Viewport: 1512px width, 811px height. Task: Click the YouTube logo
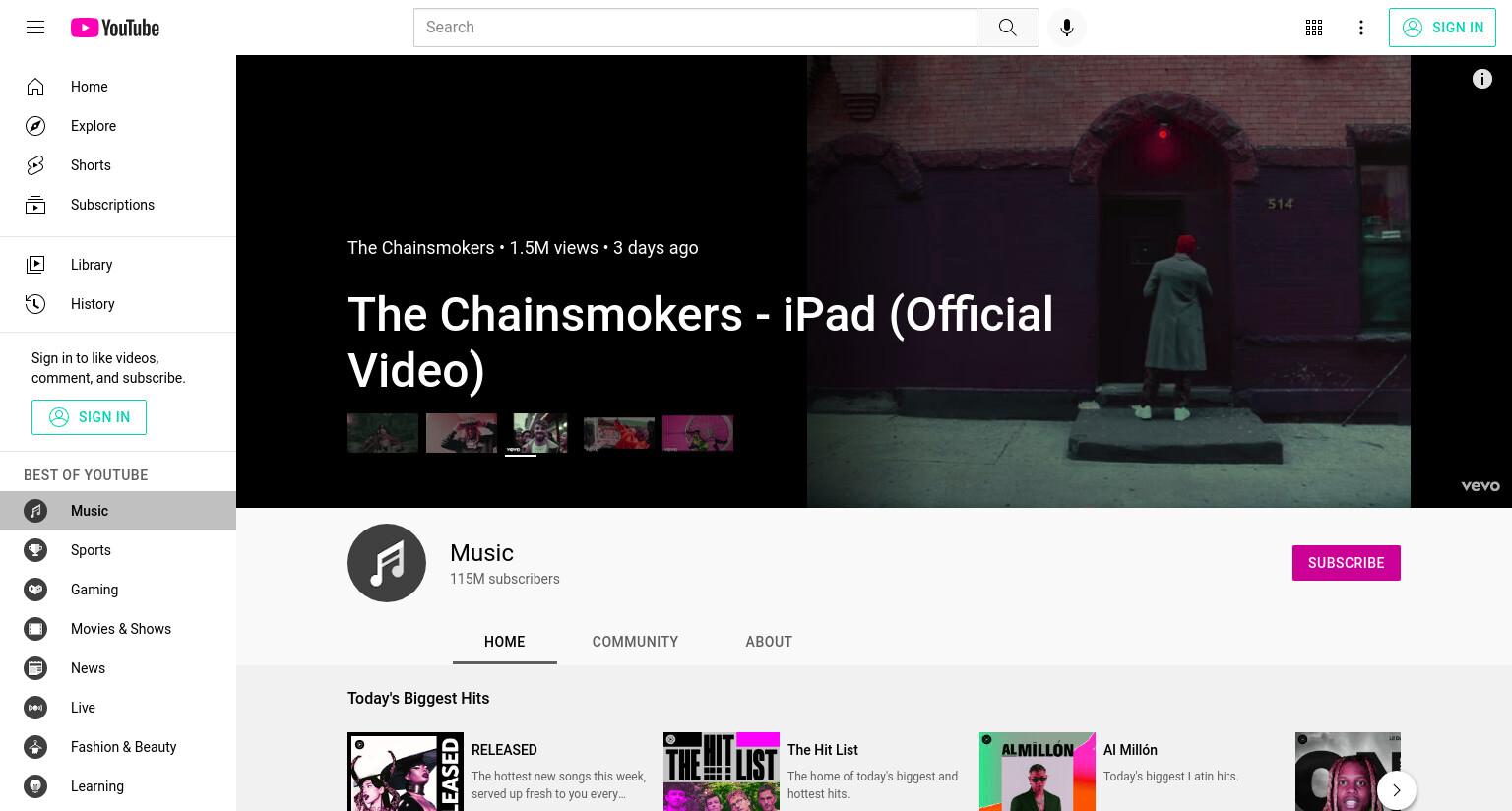click(x=115, y=28)
